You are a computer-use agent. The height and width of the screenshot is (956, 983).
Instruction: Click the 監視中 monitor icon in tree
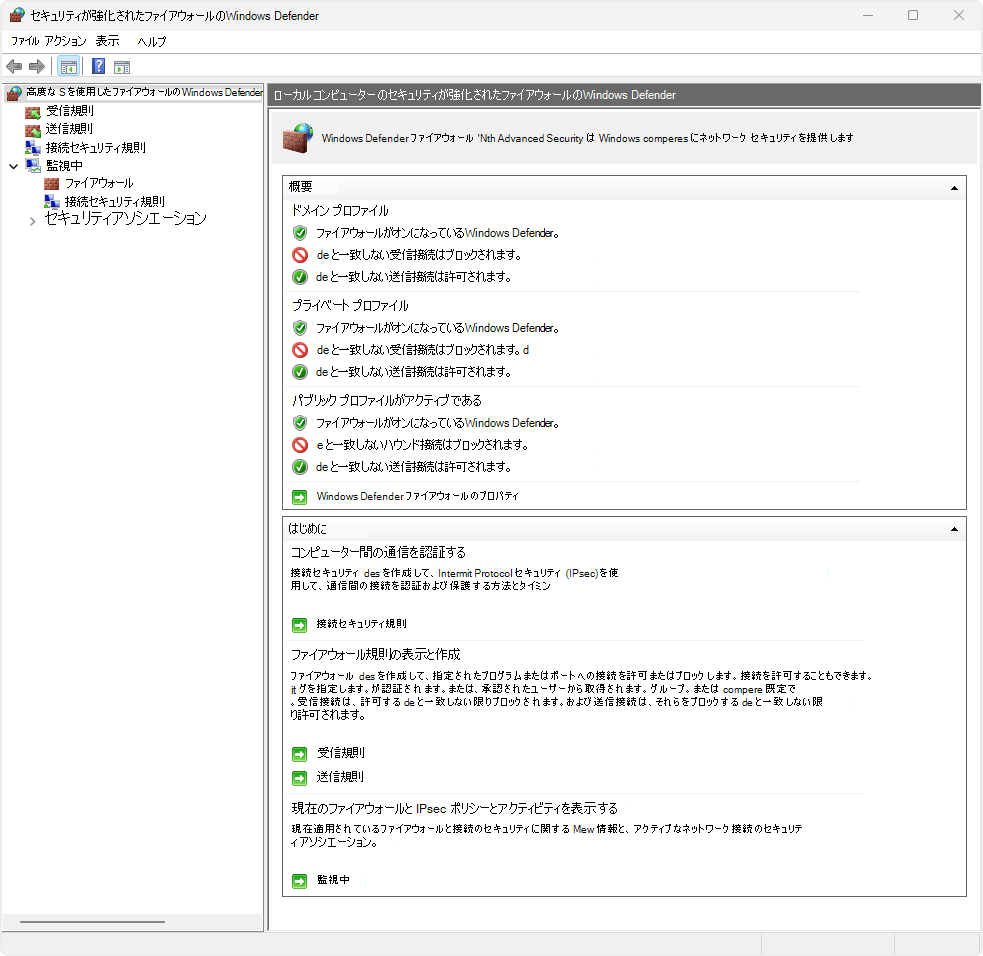[x=33, y=166]
